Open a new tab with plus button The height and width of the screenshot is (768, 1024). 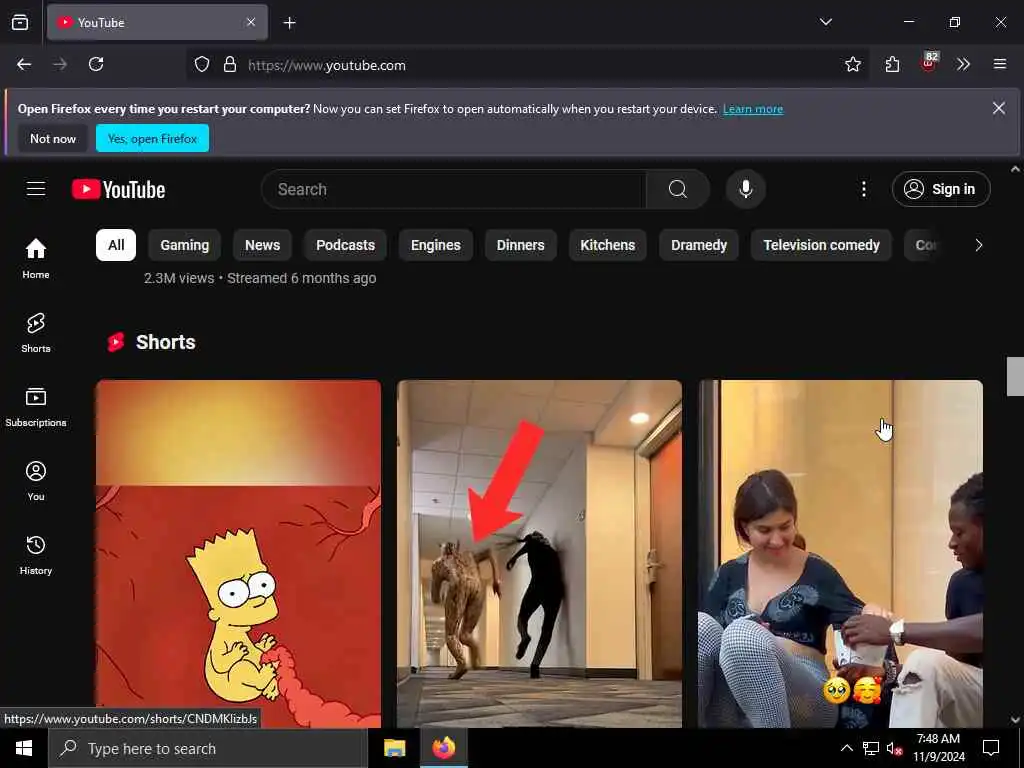tap(289, 23)
